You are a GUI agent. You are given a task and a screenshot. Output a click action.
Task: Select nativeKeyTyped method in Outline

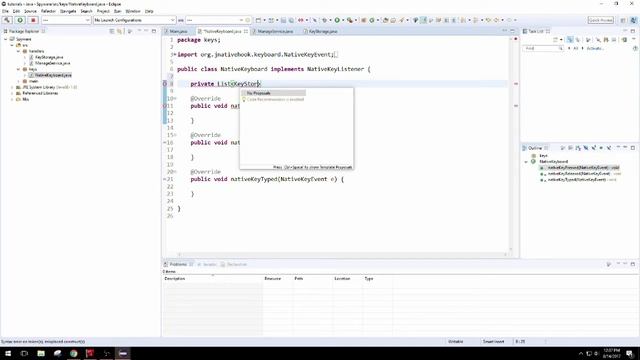click(x=578, y=180)
